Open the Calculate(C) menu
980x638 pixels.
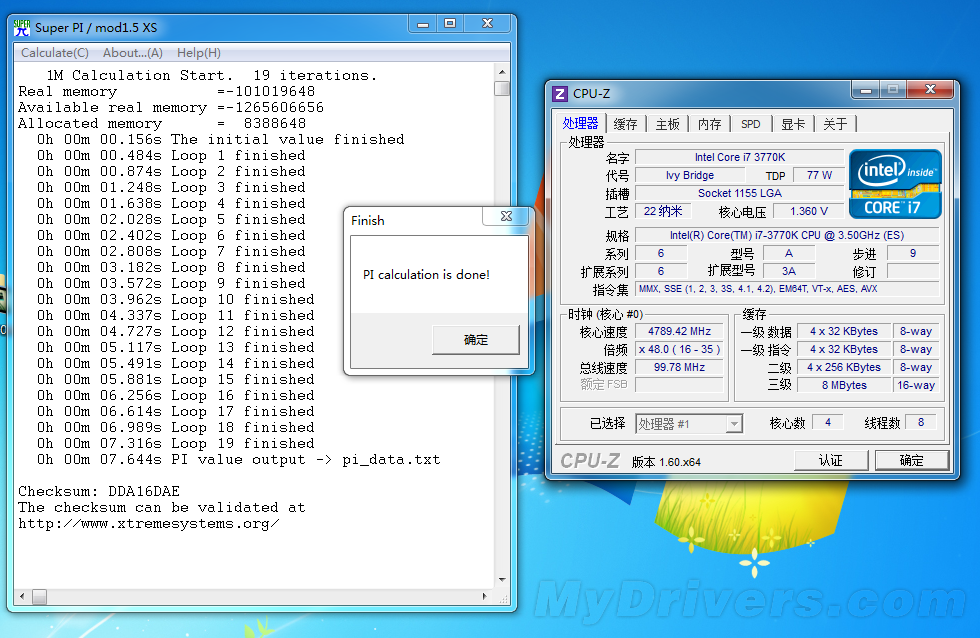point(55,53)
